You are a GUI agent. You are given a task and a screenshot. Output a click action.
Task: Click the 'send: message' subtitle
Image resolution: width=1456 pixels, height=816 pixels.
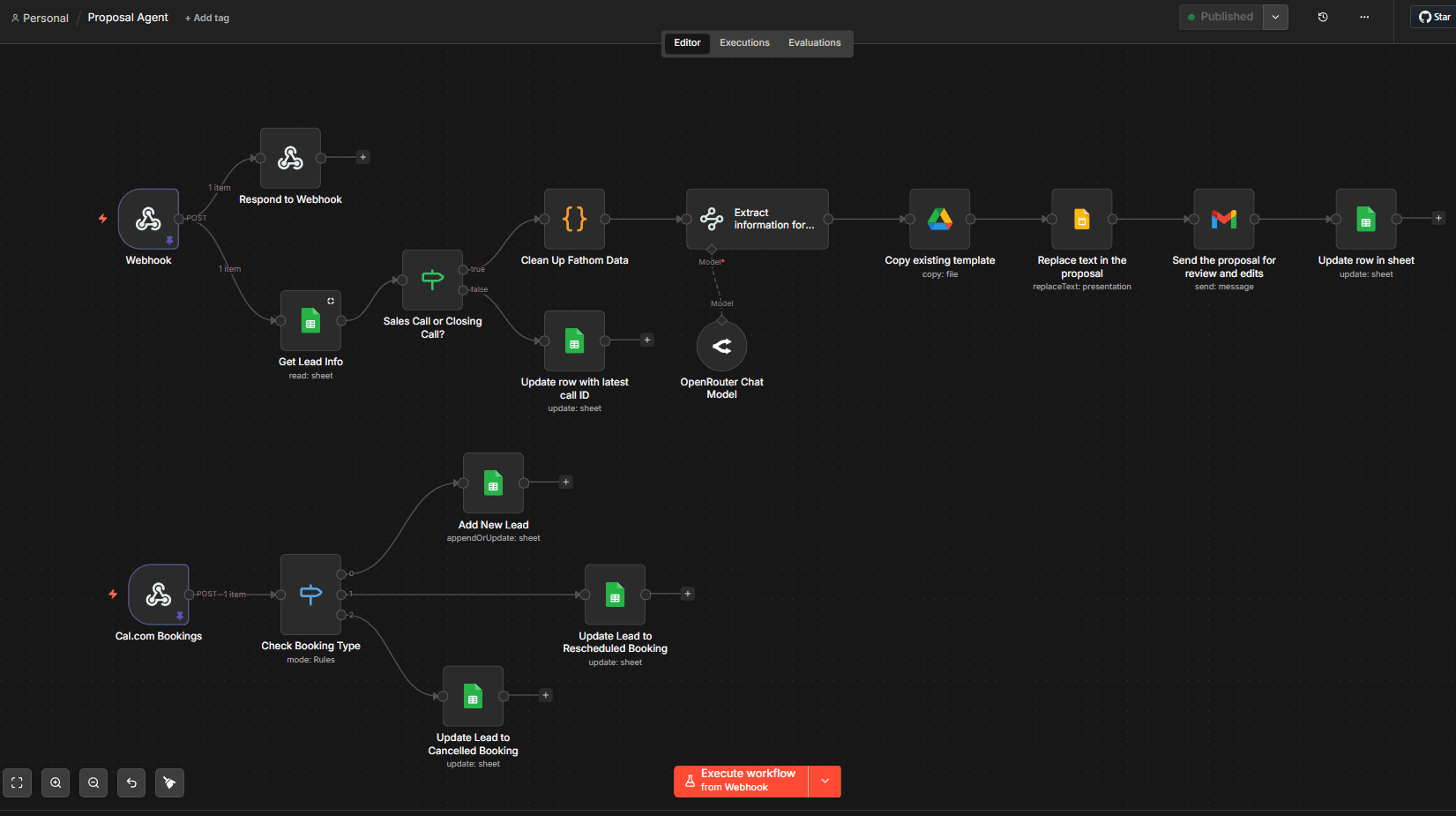(x=1223, y=287)
